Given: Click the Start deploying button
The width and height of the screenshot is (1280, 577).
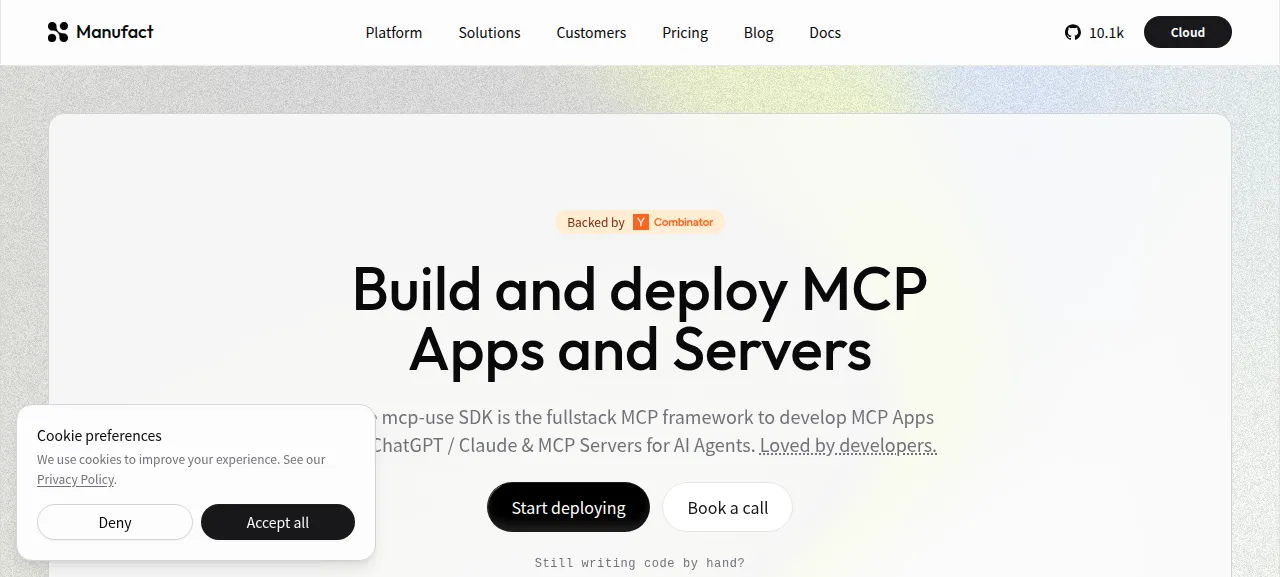Looking at the screenshot, I should click(x=568, y=507).
